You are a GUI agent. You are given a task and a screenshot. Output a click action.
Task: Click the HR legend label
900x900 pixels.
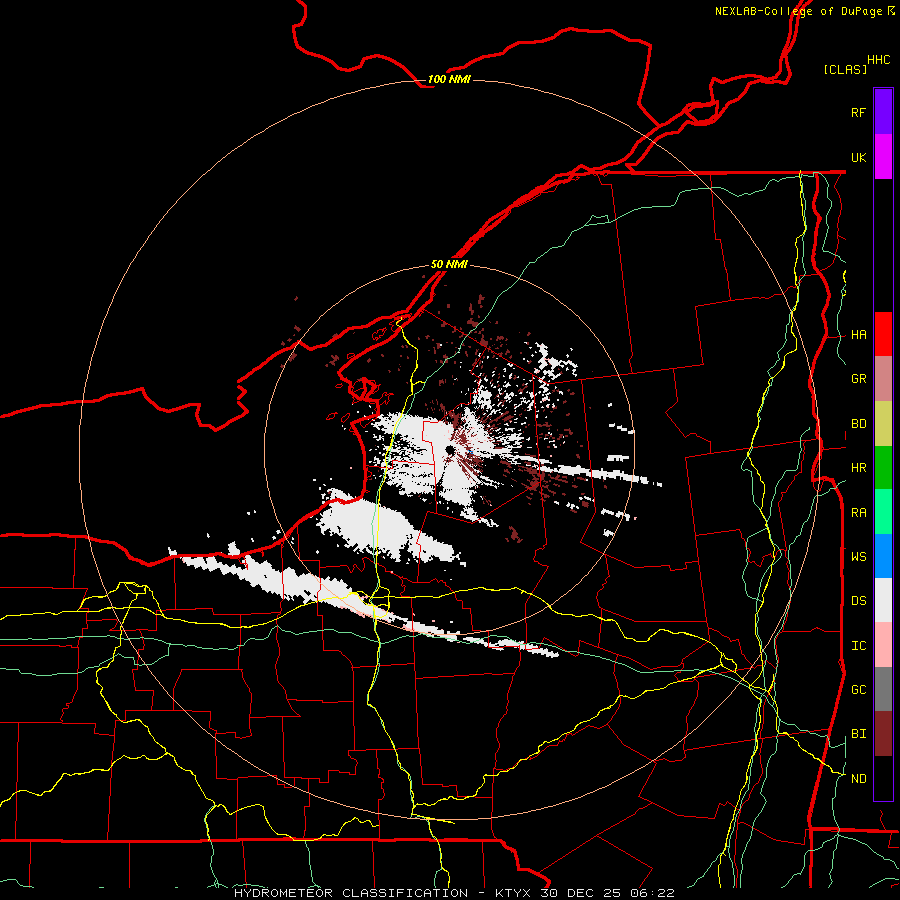tap(858, 468)
